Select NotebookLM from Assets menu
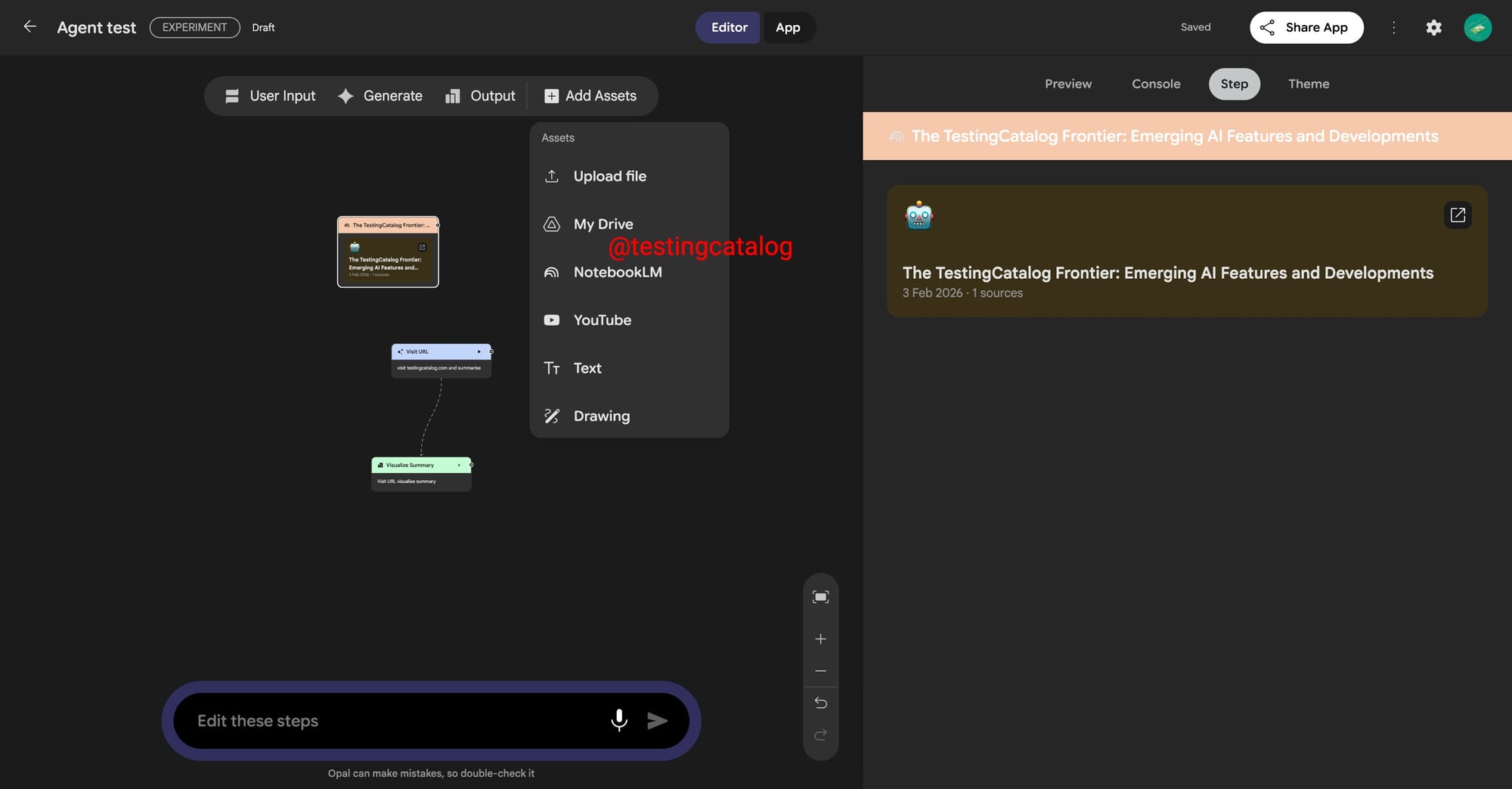The image size is (1512, 789). click(x=617, y=272)
